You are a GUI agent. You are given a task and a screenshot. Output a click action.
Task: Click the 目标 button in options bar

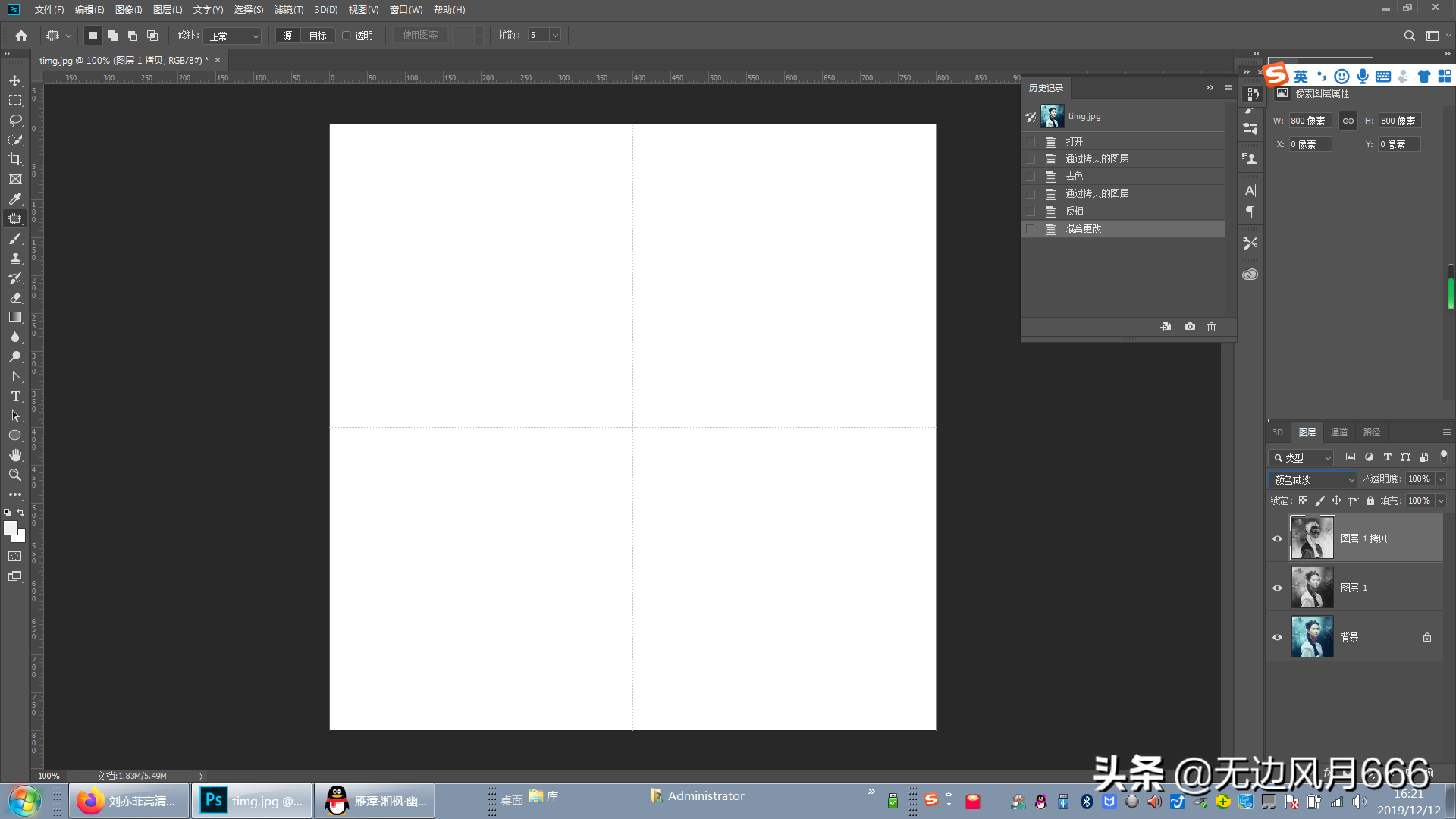click(x=318, y=36)
